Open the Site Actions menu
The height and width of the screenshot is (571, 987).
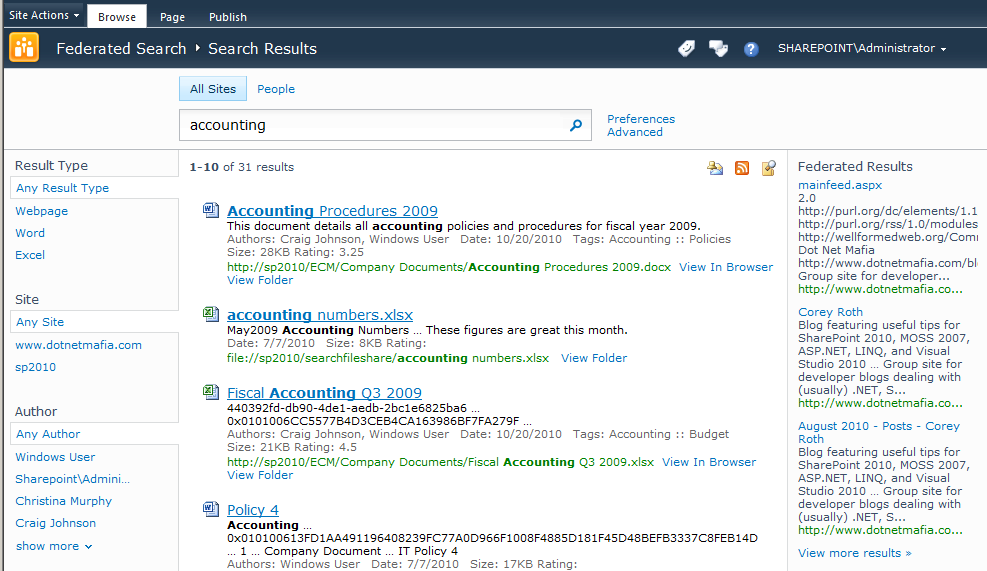(x=44, y=15)
